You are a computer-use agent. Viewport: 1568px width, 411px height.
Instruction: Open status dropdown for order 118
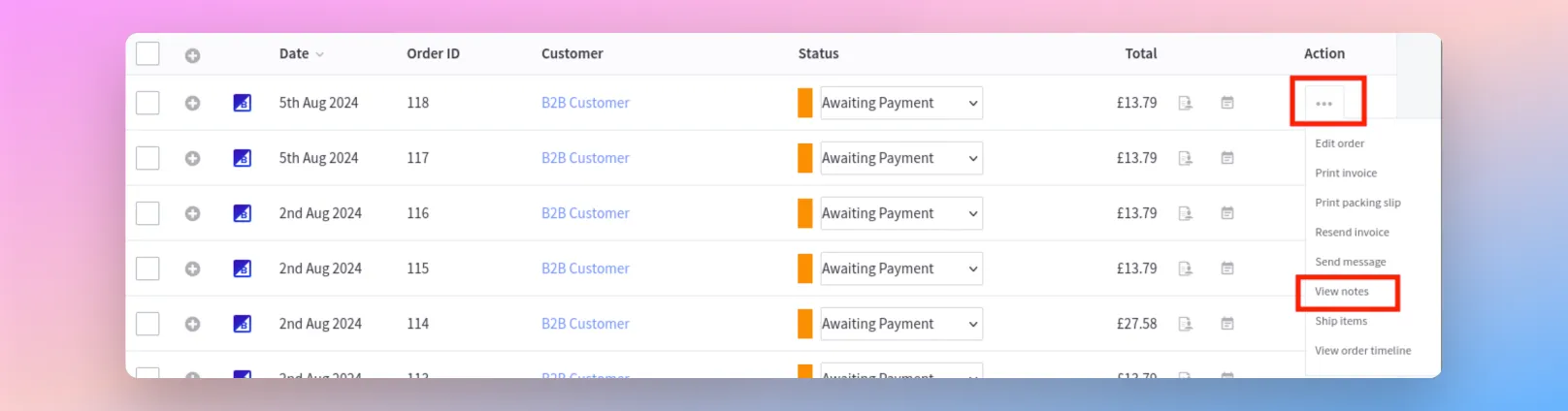pyautogui.click(x=901, y=103)
